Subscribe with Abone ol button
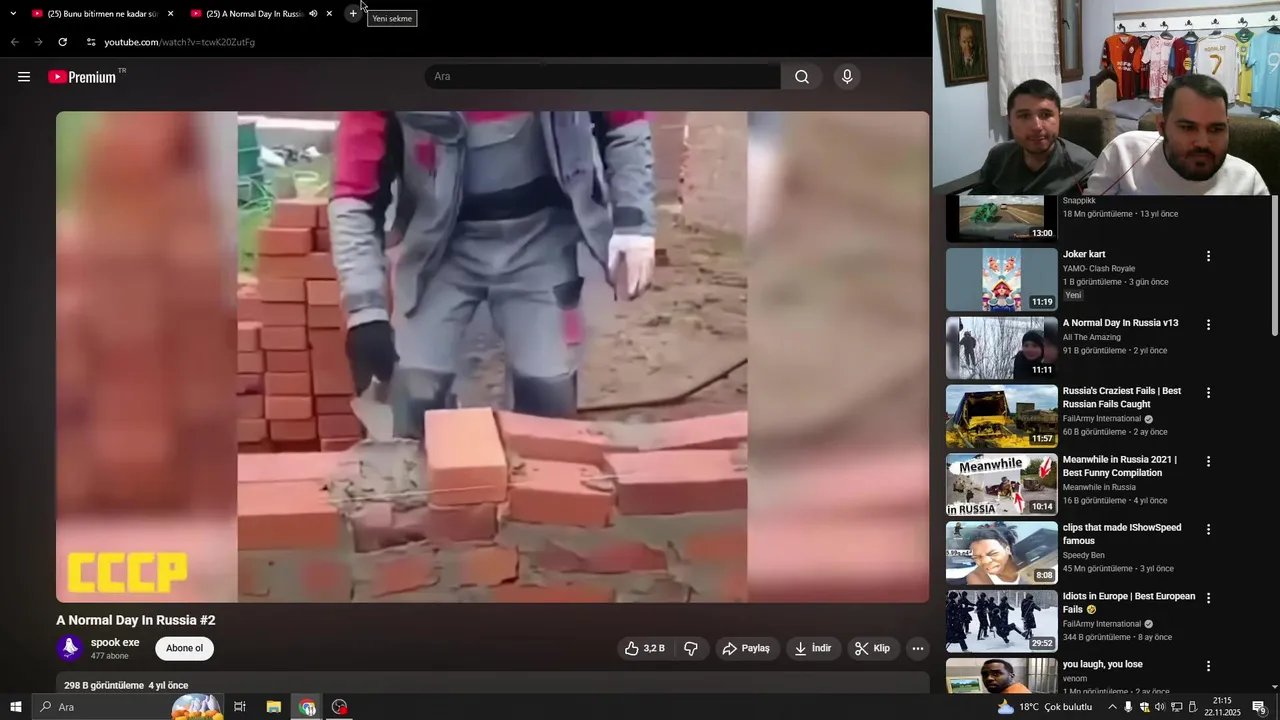The width and height of the screenshot is (1280, 720). (184, 648)
